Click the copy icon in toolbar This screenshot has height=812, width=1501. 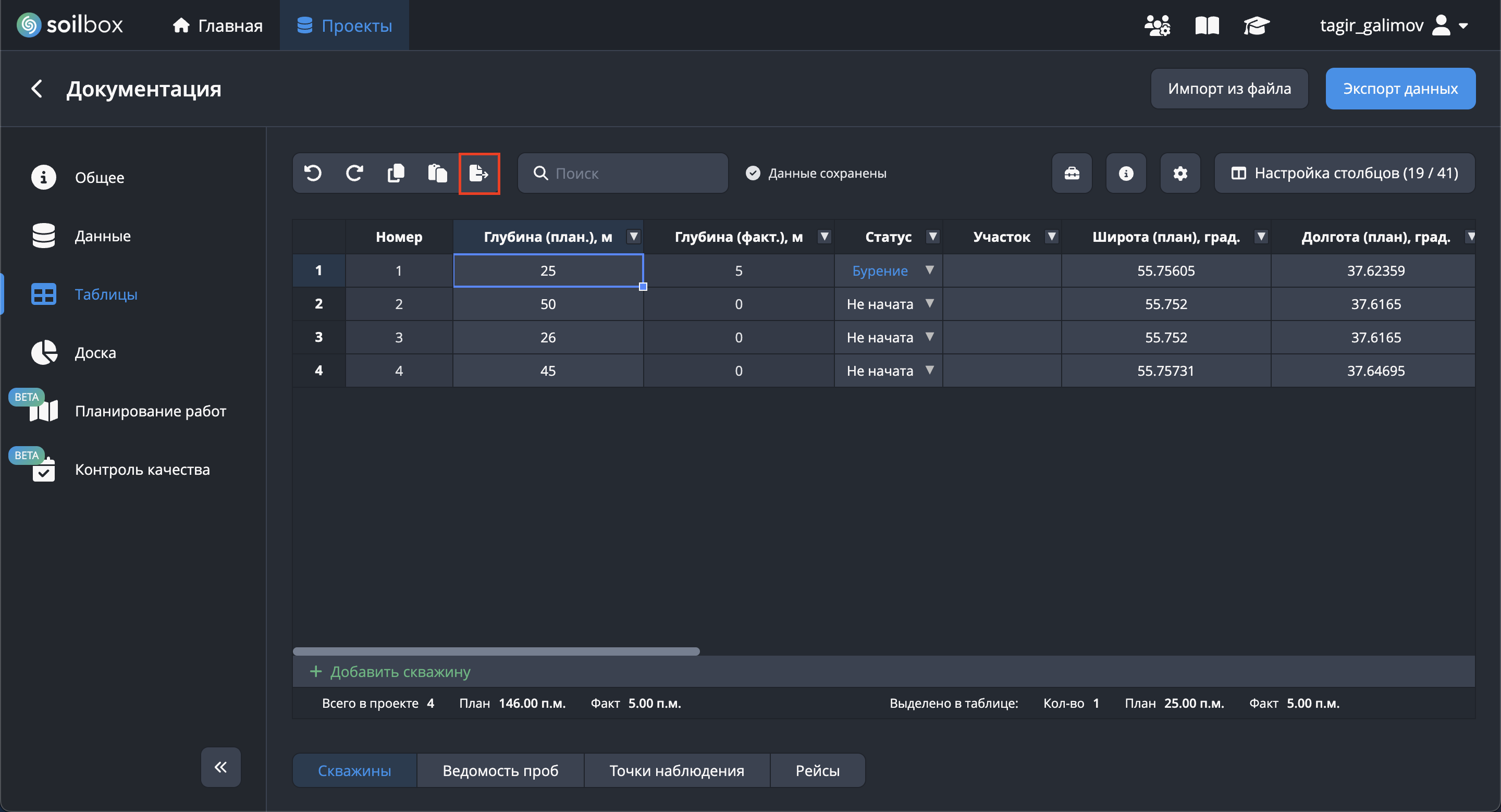(396, 173)
